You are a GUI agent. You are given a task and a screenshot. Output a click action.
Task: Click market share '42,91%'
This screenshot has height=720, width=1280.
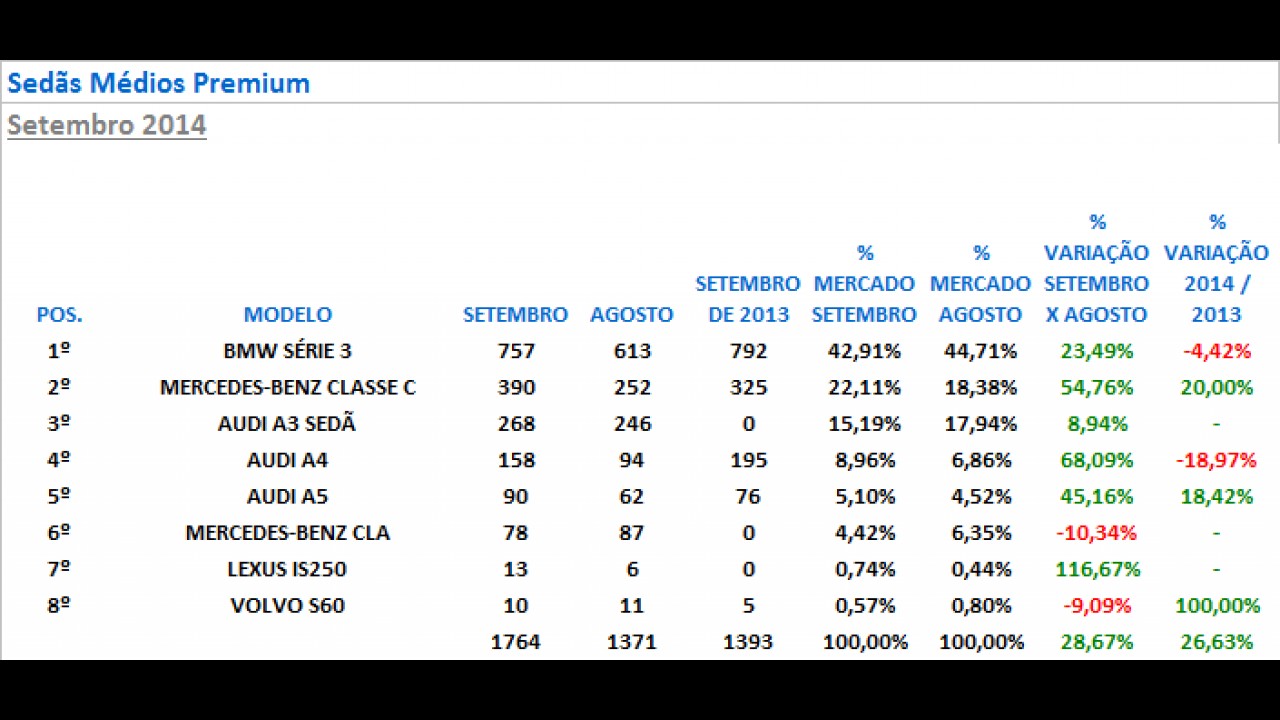(864, 351)
